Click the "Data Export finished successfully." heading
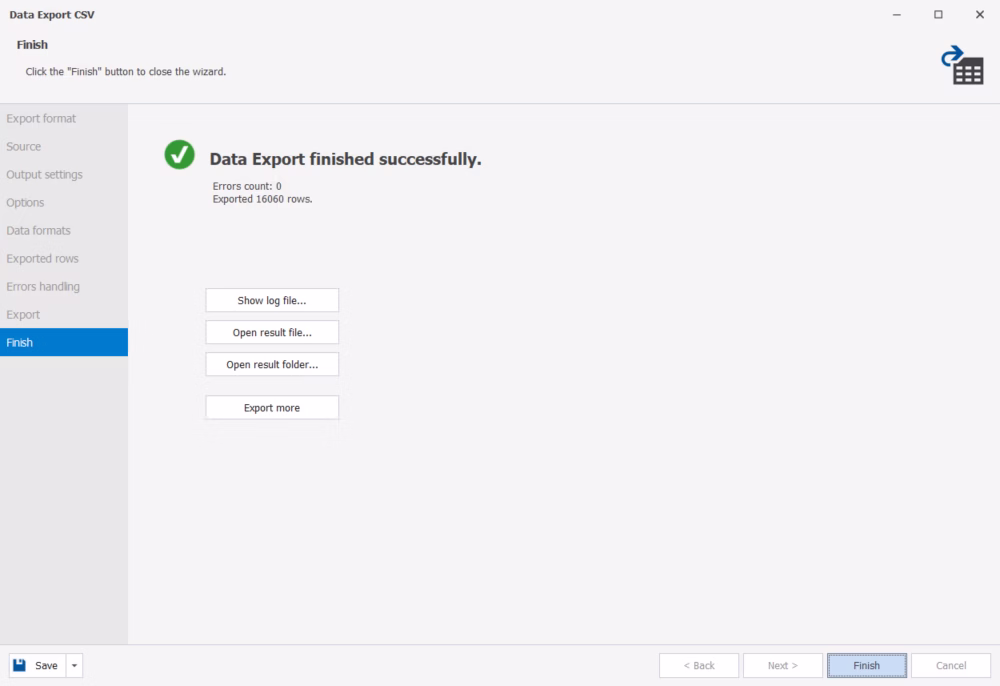This screenshot has height=686, width=1000. [345, 159]
